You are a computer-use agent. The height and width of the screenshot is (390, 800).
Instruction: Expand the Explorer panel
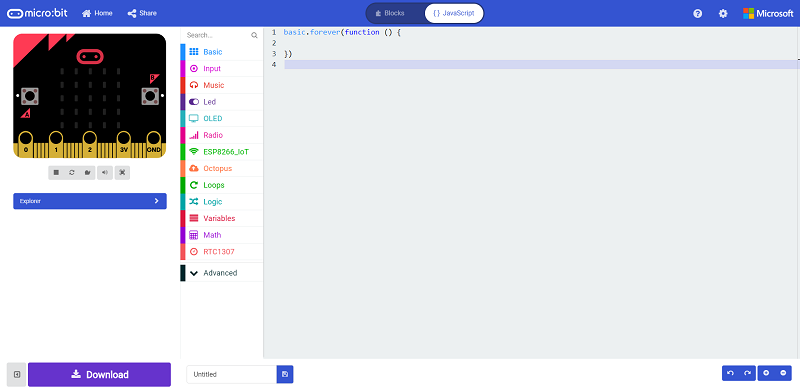pos(90,201)
